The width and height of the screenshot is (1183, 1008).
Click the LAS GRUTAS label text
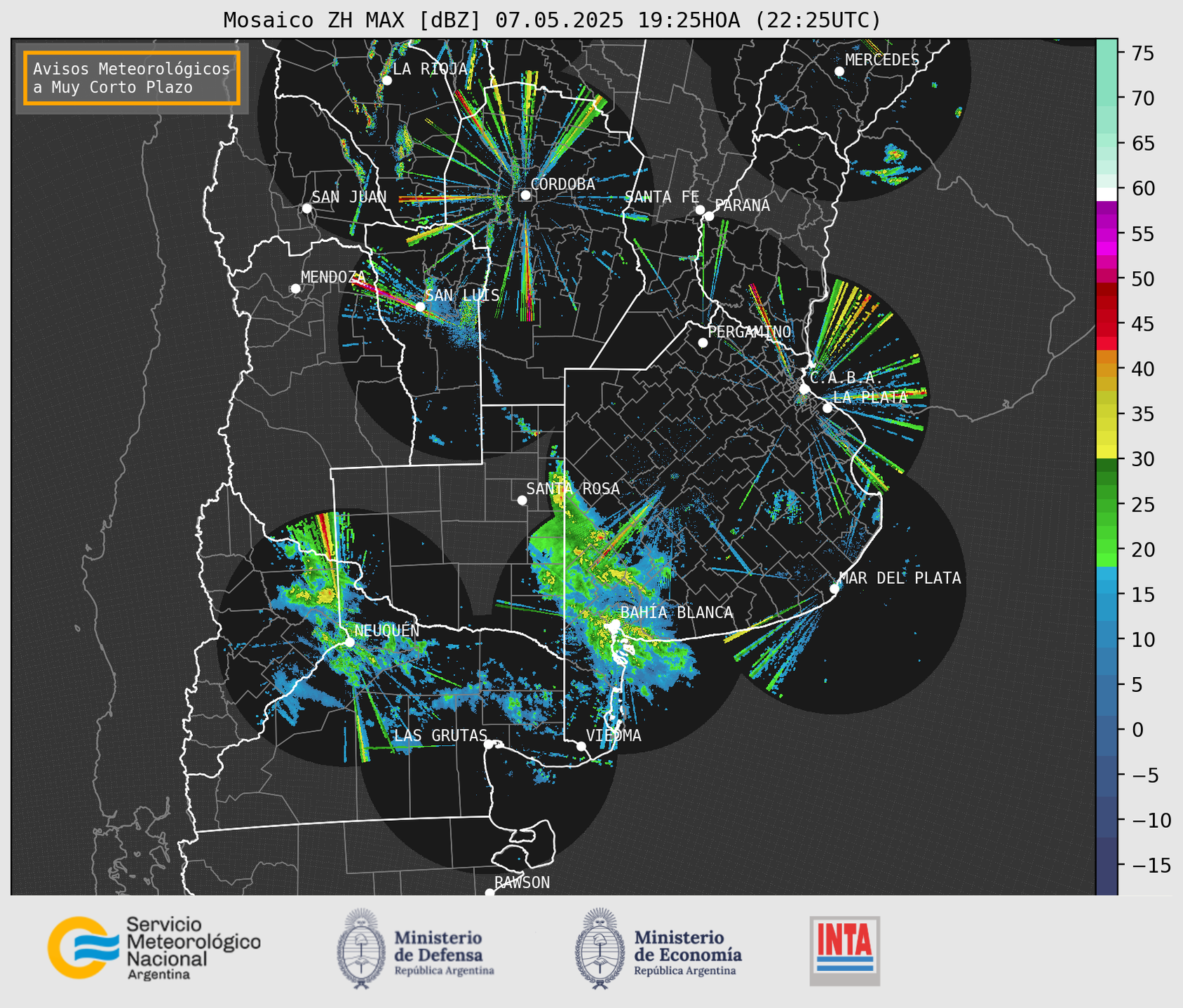[441, 735]
